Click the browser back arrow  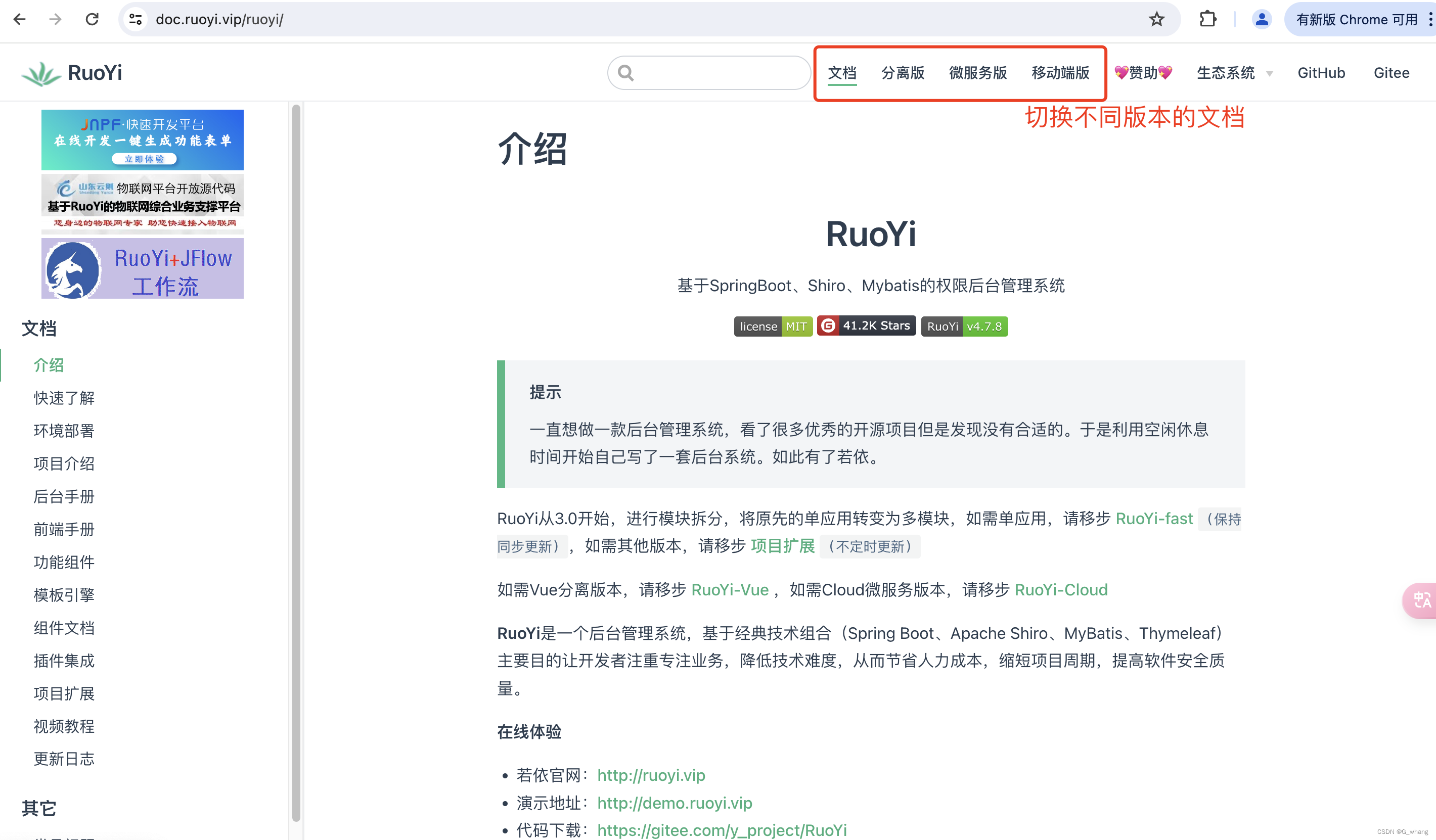[x=20, y=19]
